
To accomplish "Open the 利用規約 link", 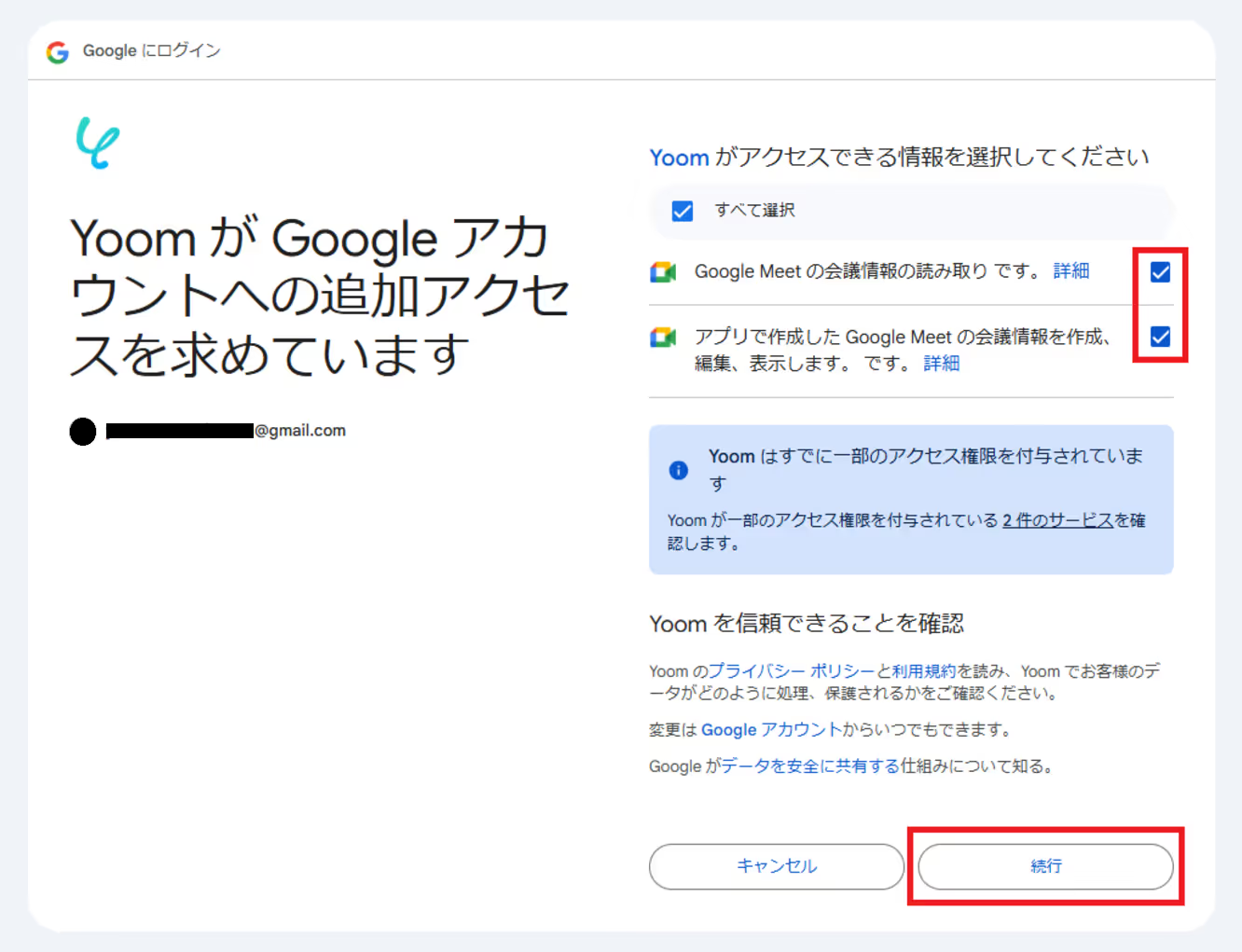I will click(x=924, y=671).
